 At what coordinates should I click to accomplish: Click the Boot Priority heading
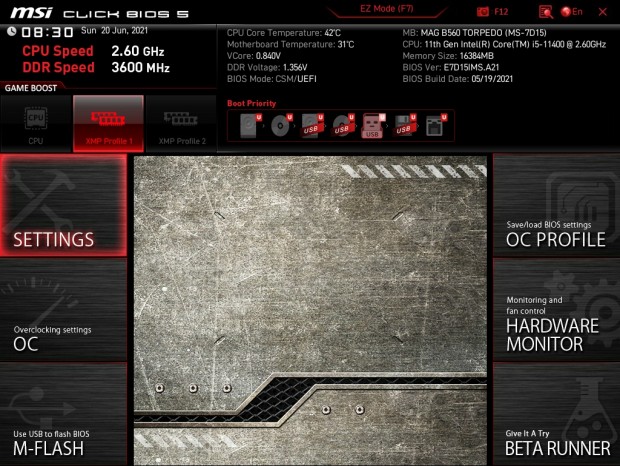click(251, 104)
